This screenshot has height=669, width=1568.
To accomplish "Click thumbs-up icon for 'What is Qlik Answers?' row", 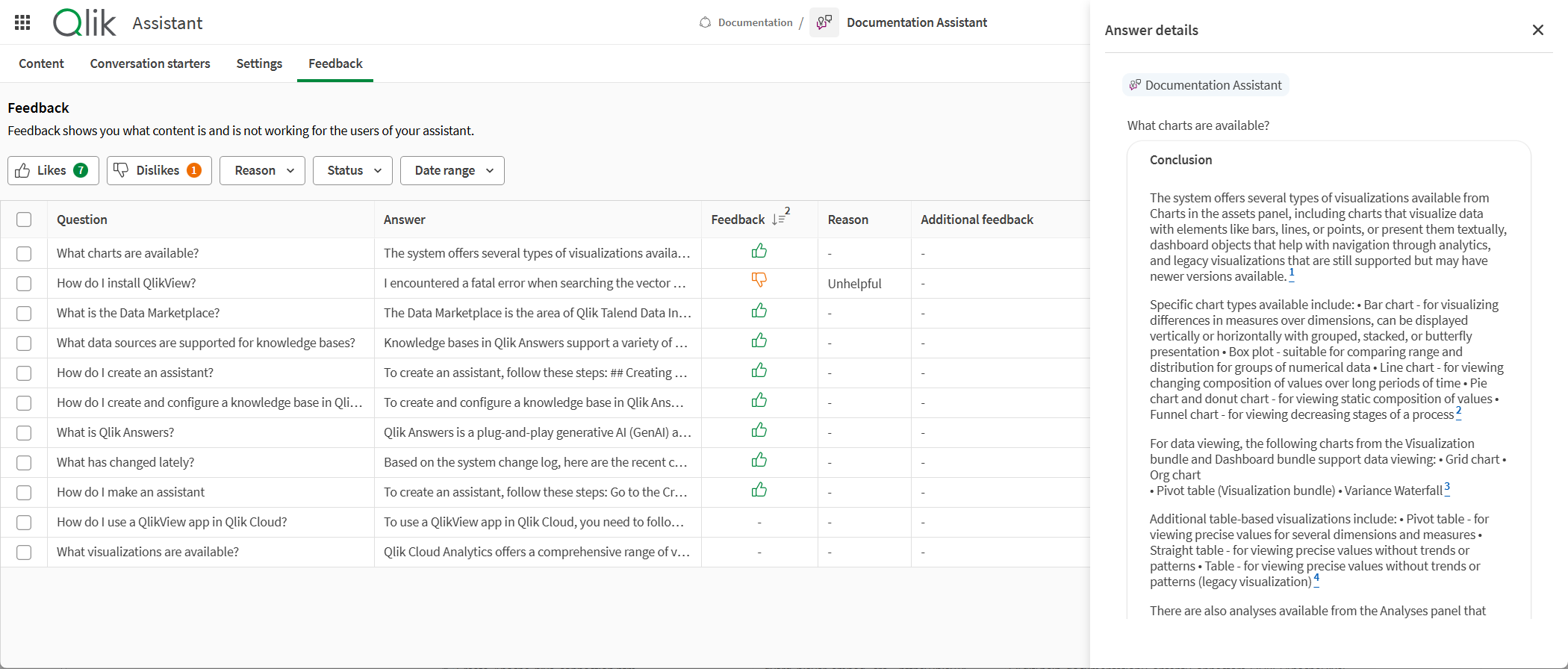I will [x=759, y=430].
